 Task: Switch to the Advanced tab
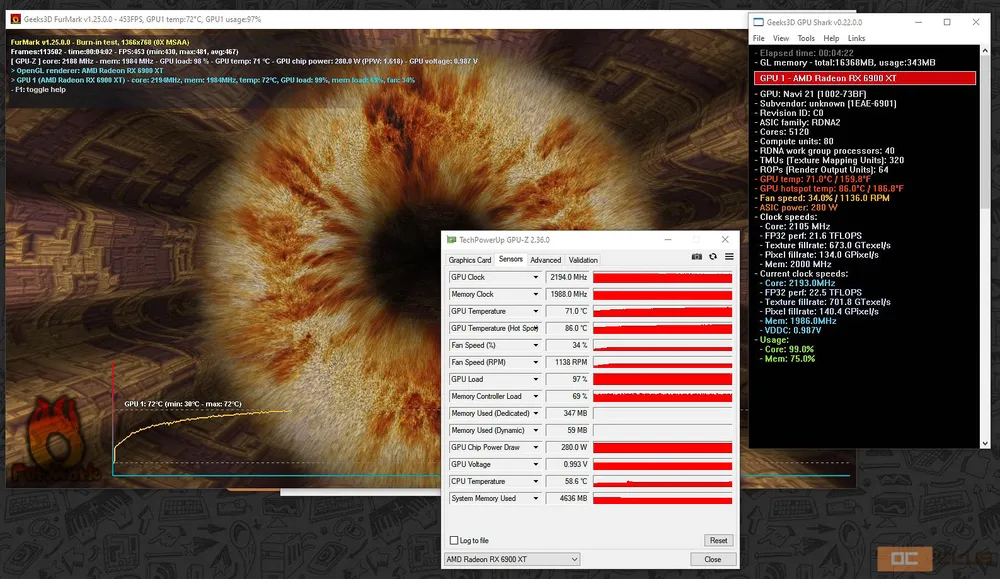545,260
